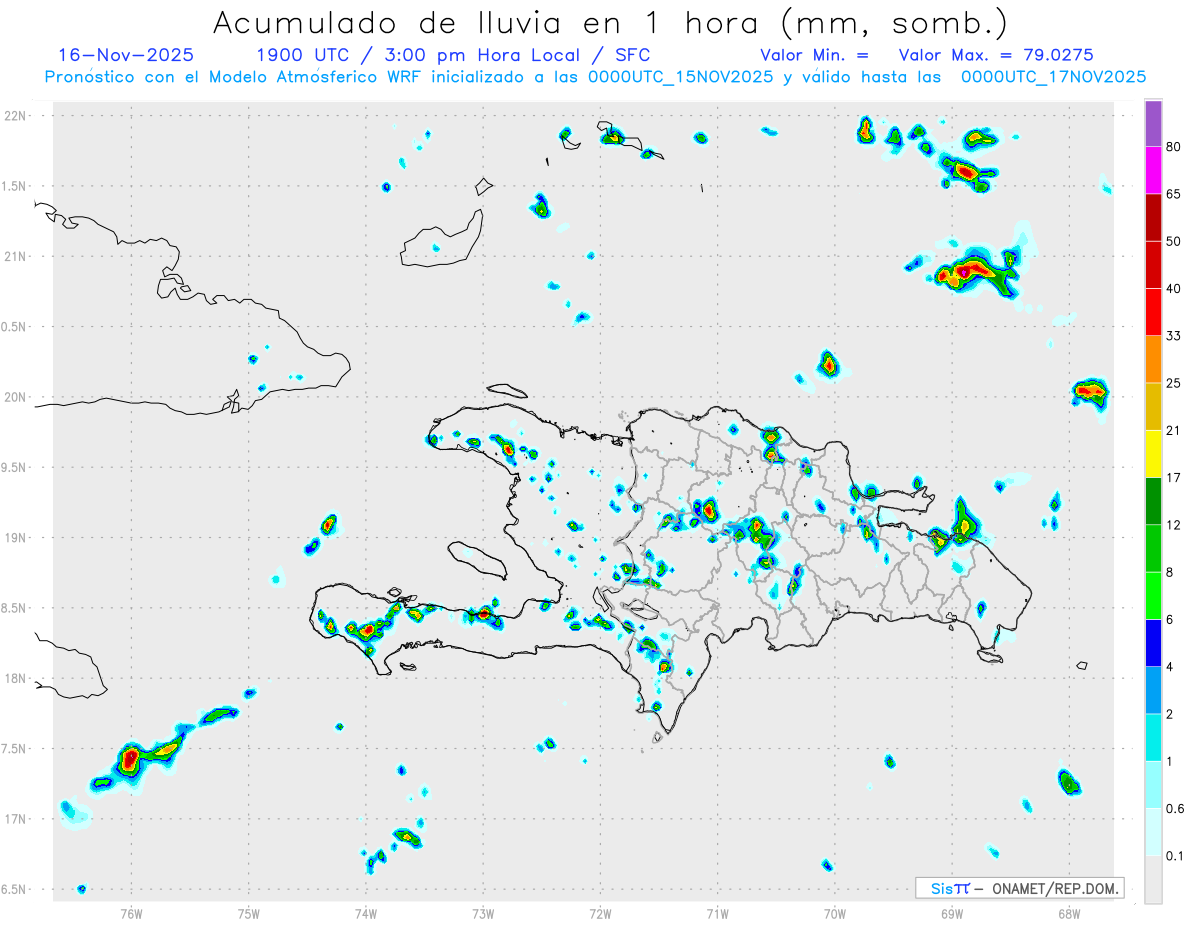The image size is (1200, 927).
Task: Click the legend value "0.1"
Action: tap(1176, 856)
